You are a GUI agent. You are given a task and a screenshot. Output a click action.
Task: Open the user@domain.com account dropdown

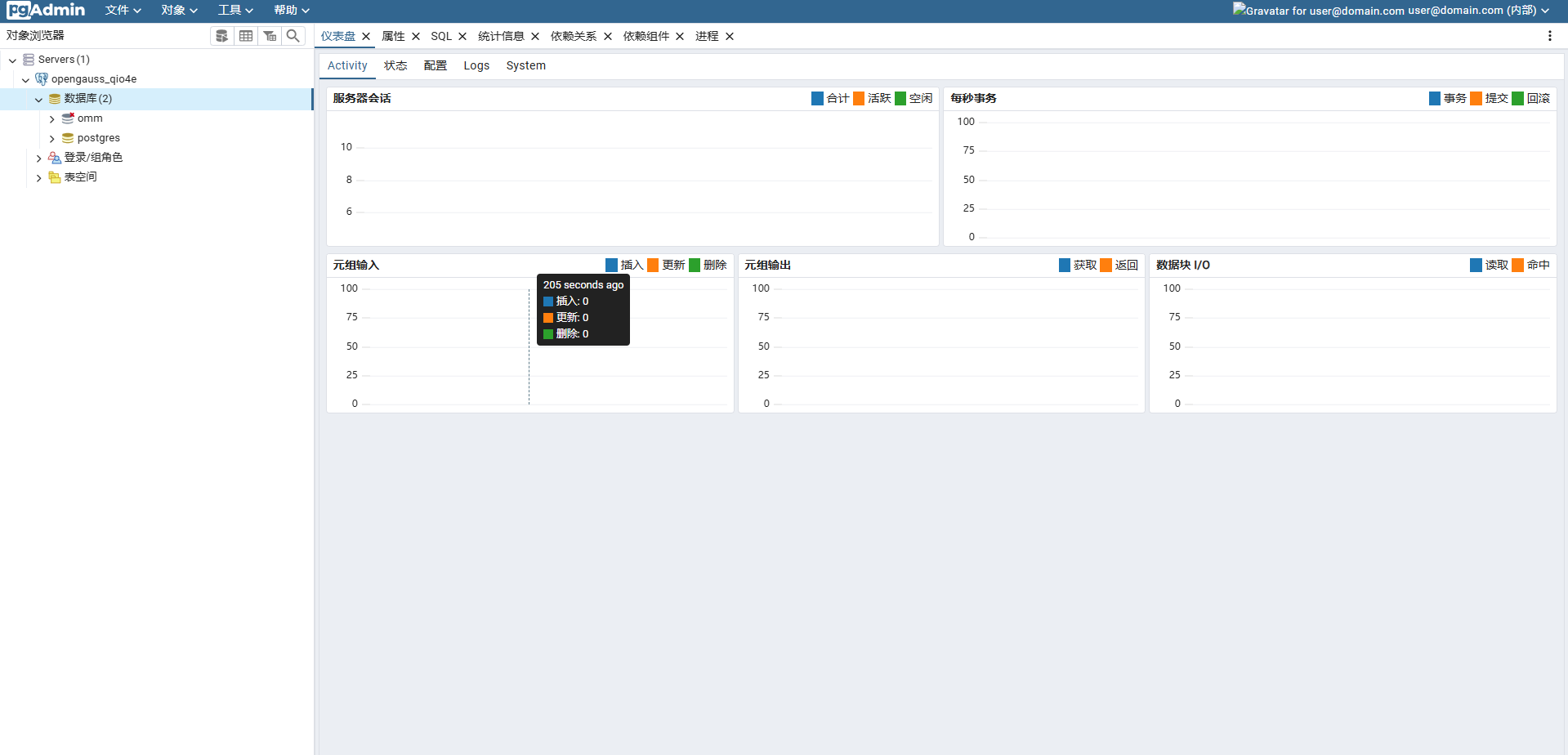1477,11
